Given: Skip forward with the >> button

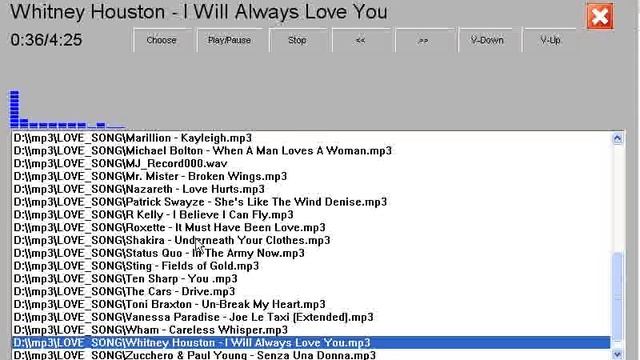Looking at the screenshot, I should (x=424, y=40).
